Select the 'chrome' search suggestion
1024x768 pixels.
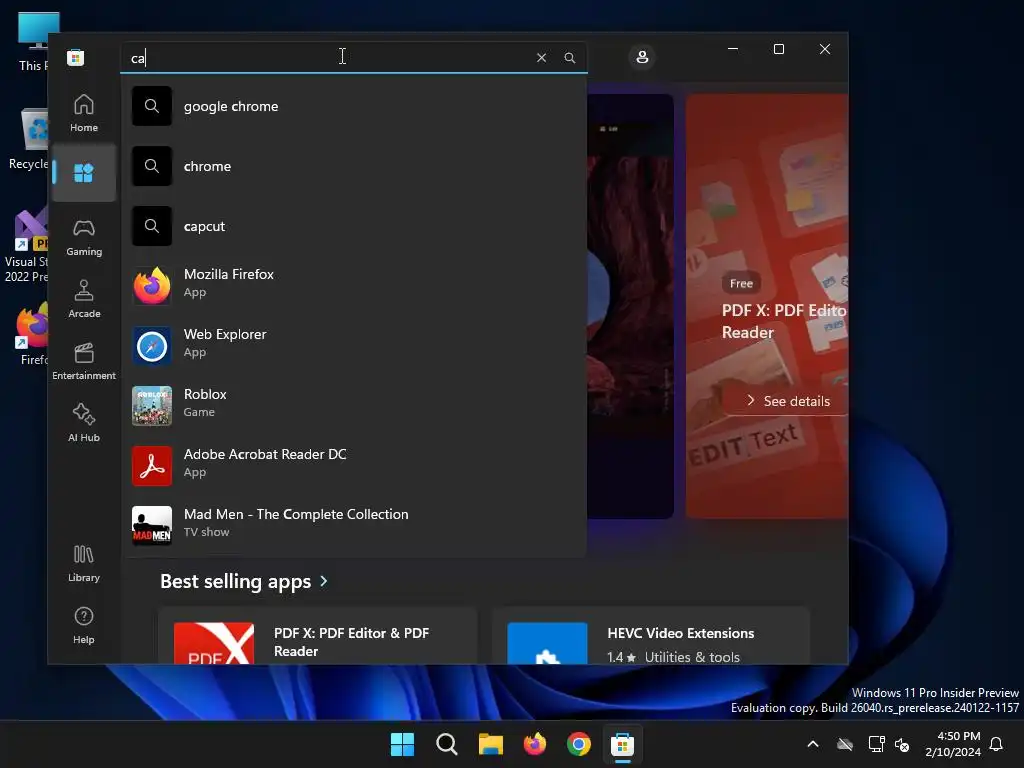tap(353, 166)
